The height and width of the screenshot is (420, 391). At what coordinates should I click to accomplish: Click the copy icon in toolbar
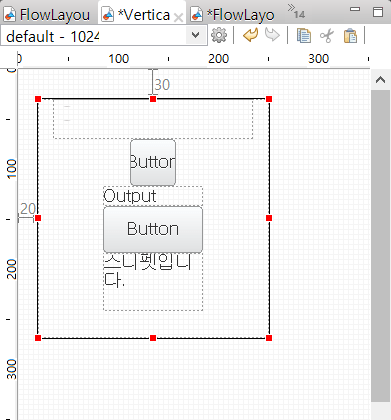pyautogui.click(x=304, y=35)
